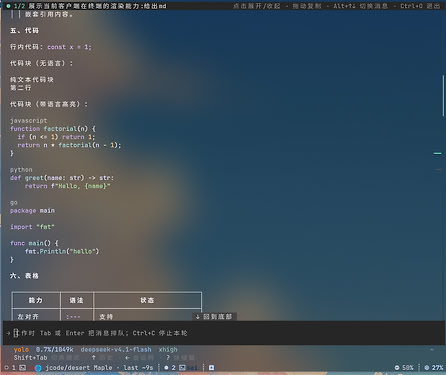Click the 27% status indicator
Image resolution: width=446 pixels, height=375 pixels.
pos(434,368)
